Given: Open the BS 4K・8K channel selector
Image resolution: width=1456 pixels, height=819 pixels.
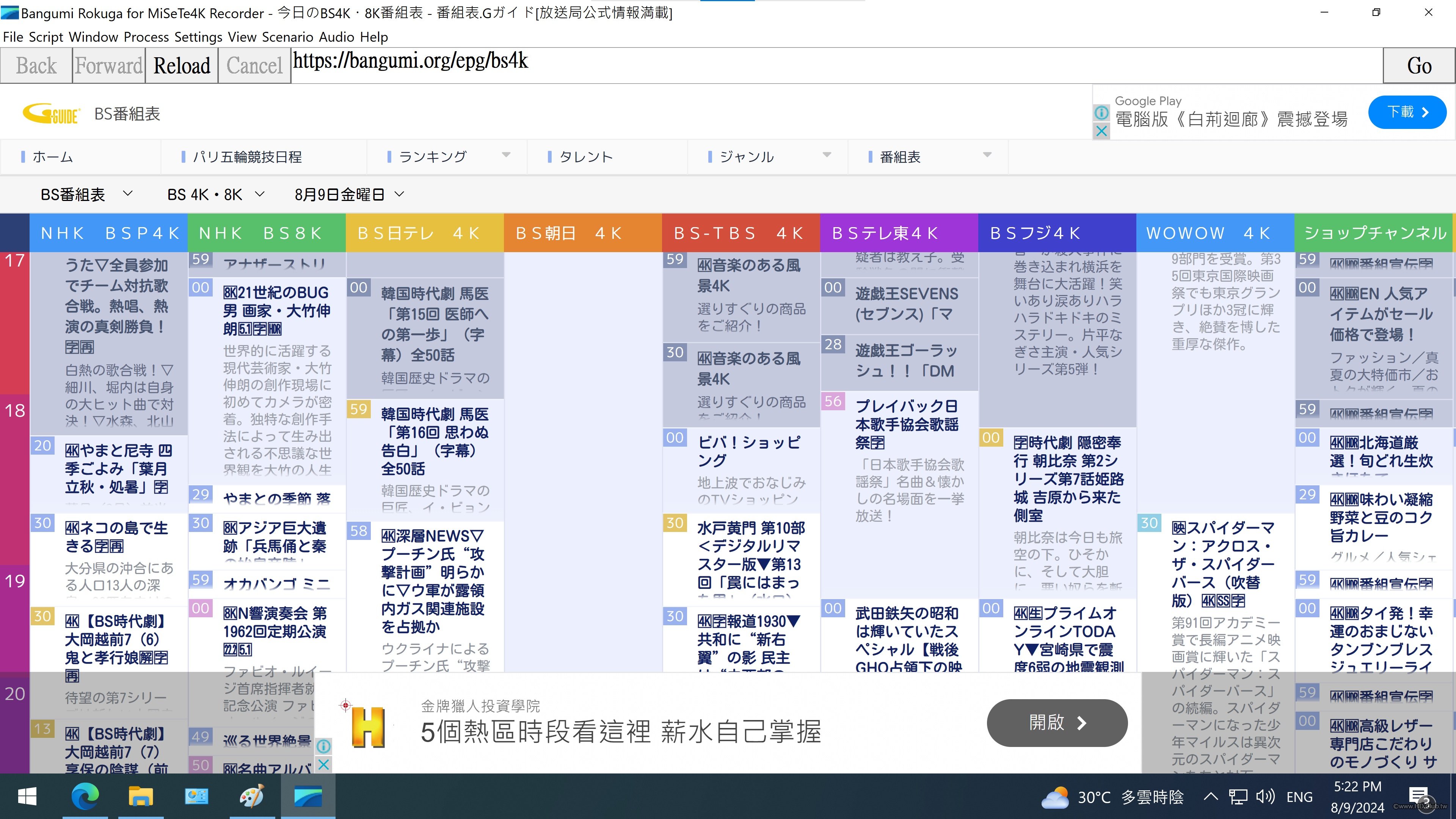Looking at the screenshot, I should (215, 195).
